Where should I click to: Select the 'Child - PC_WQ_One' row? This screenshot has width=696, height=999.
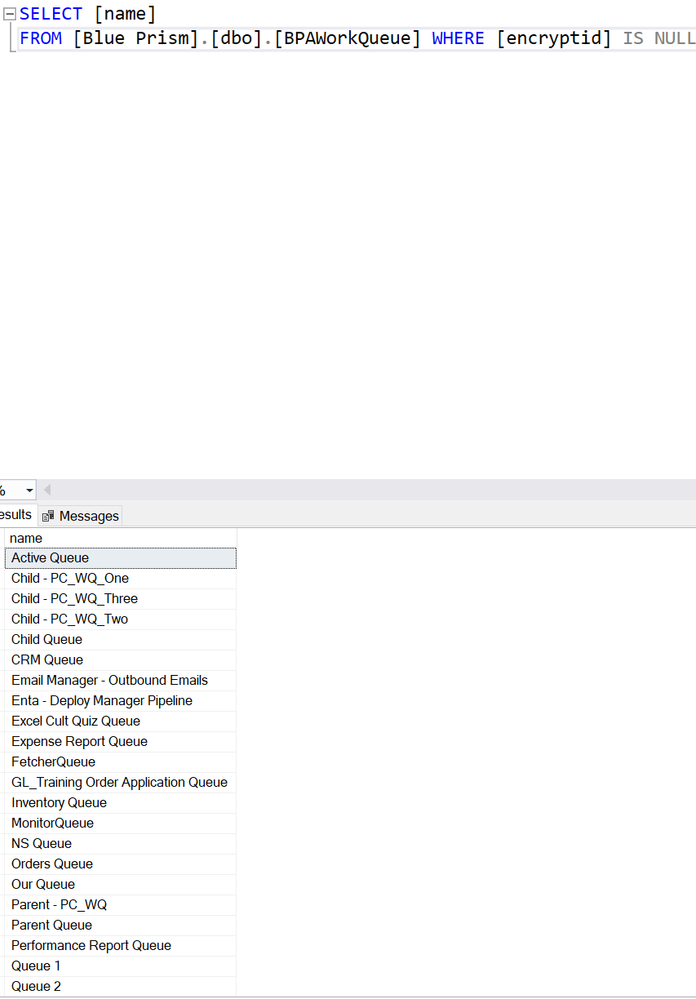pyautogui.click(x=120, y=579)
